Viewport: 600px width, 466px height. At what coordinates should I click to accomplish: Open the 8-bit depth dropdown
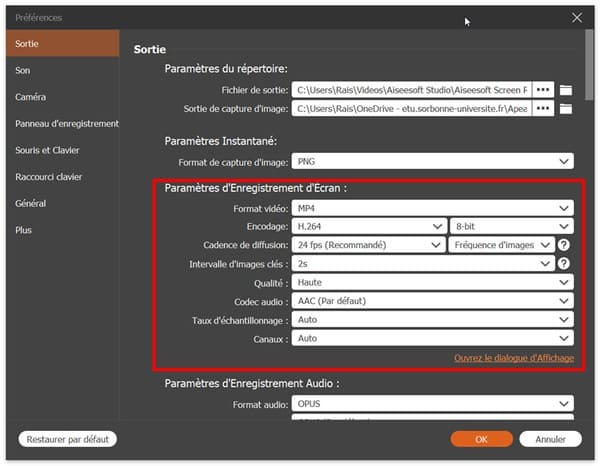click(x=511, y=227)
